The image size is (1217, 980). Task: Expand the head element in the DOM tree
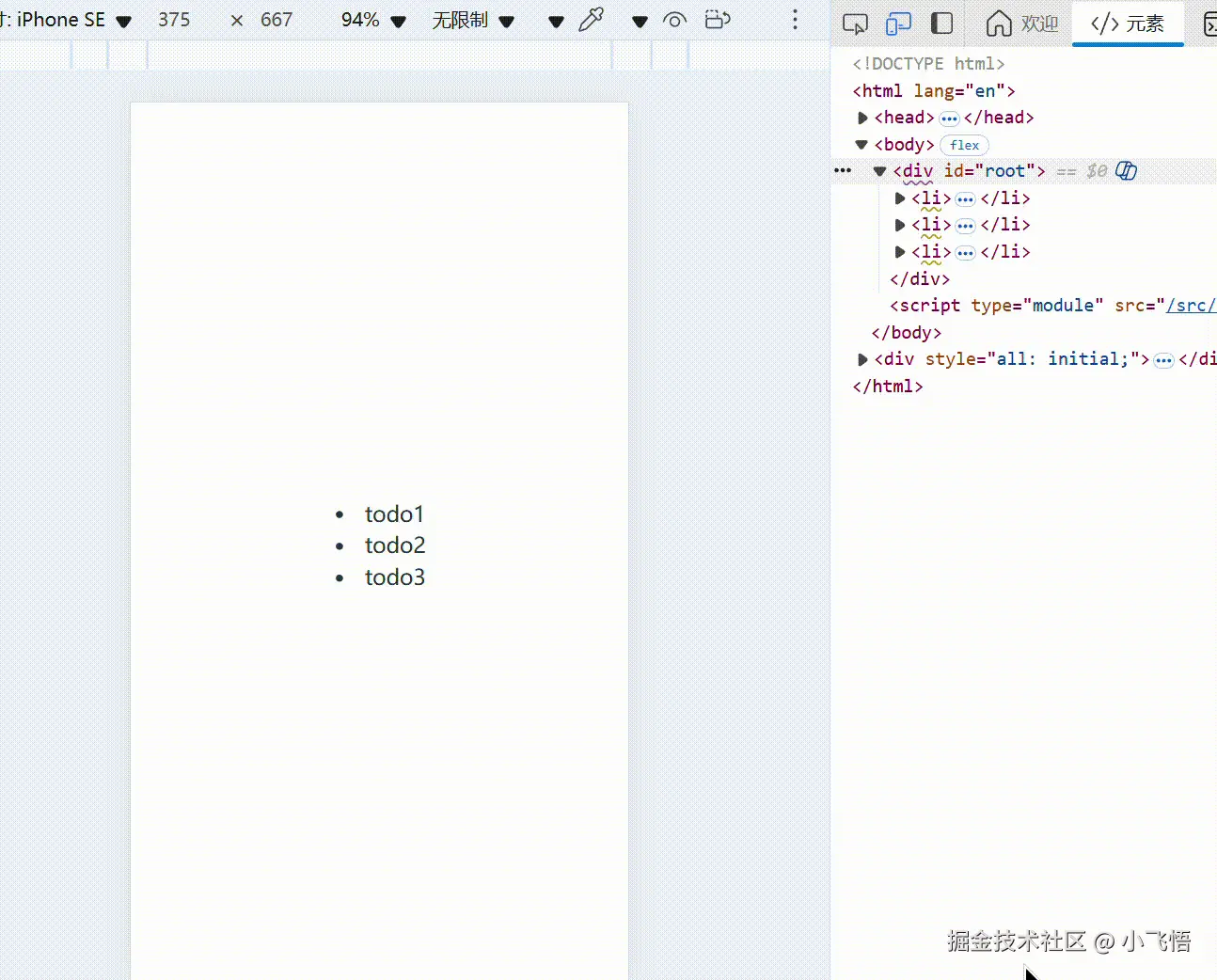click(862, 118)
